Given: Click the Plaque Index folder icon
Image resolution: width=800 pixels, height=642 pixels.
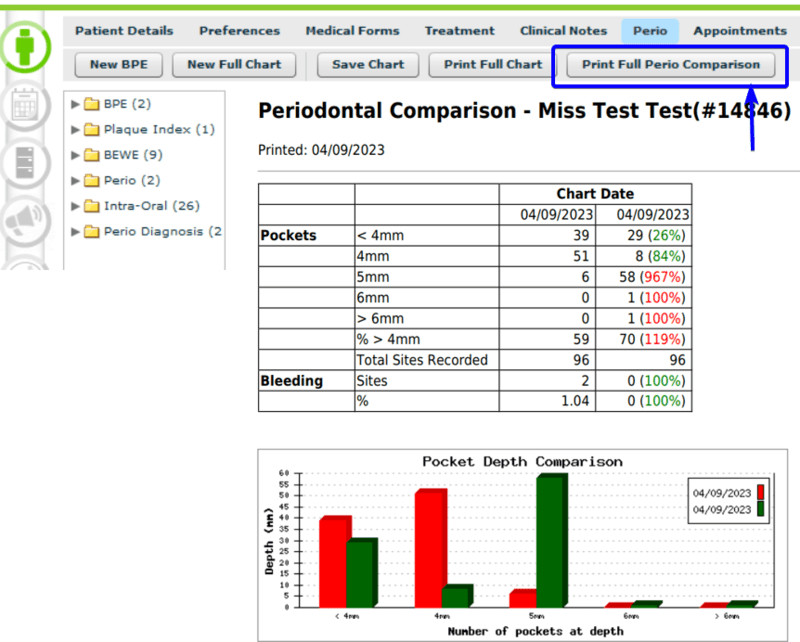Looking at the screenshot, I should [x=91, y=130].
